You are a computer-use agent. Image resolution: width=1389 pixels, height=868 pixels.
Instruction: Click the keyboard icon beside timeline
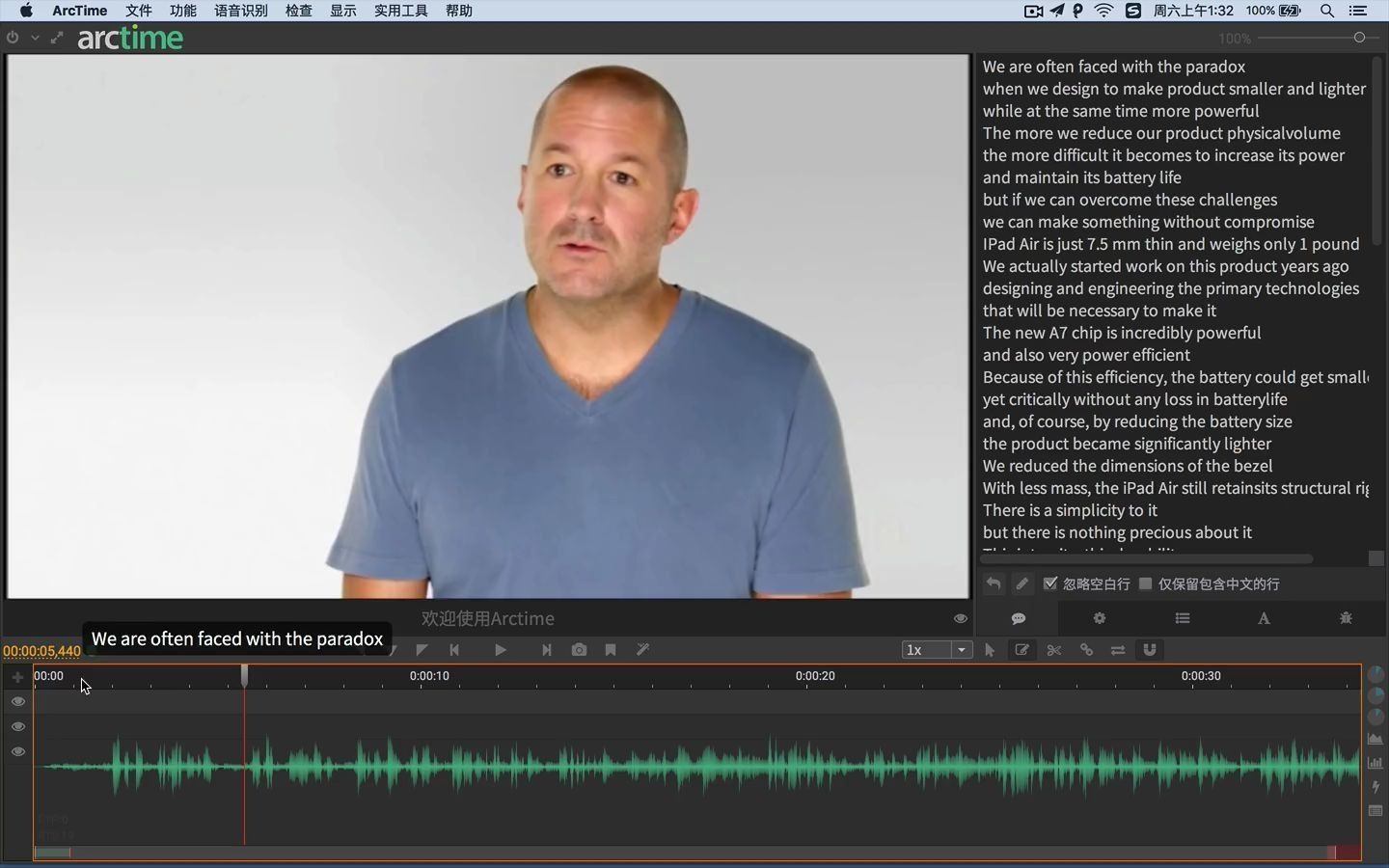point(1375,811)
